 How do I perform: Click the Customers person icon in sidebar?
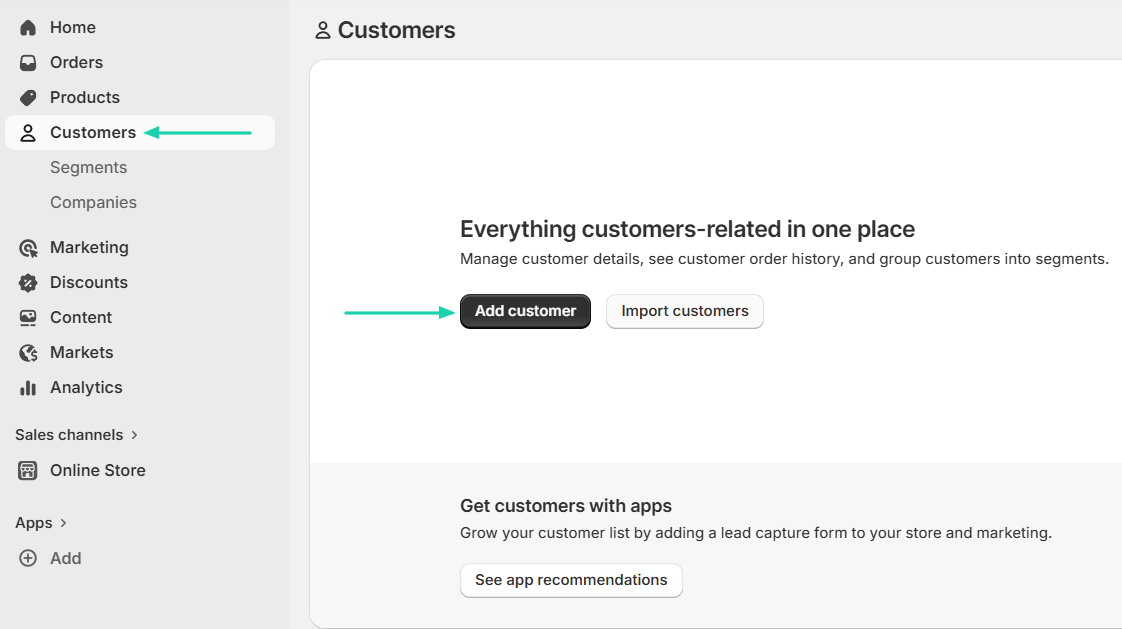(x=28, y=133)
